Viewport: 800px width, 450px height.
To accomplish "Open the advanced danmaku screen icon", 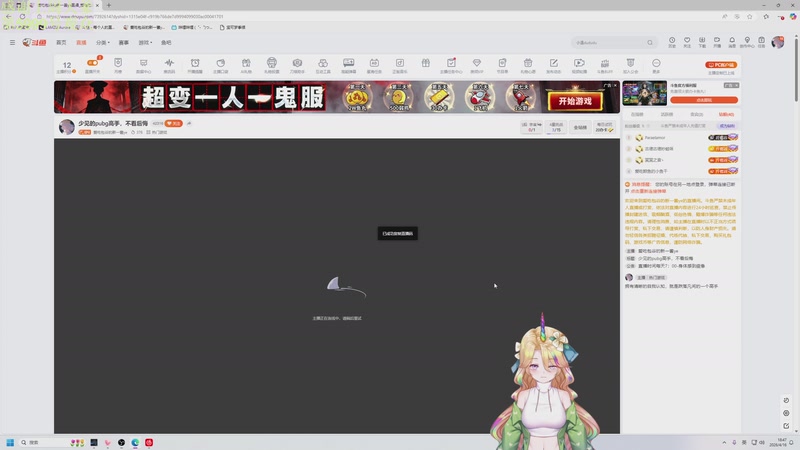I will pos(348,65).
